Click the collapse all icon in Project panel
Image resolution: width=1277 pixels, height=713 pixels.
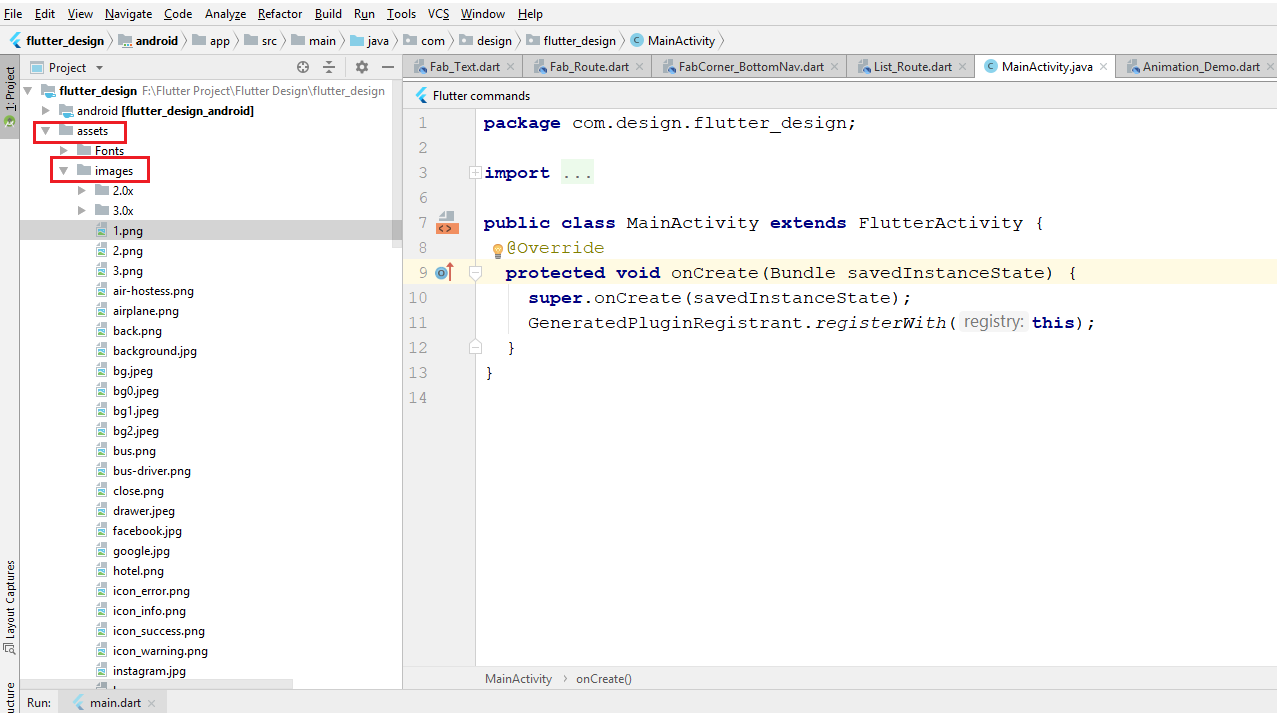tap(329, 67)
